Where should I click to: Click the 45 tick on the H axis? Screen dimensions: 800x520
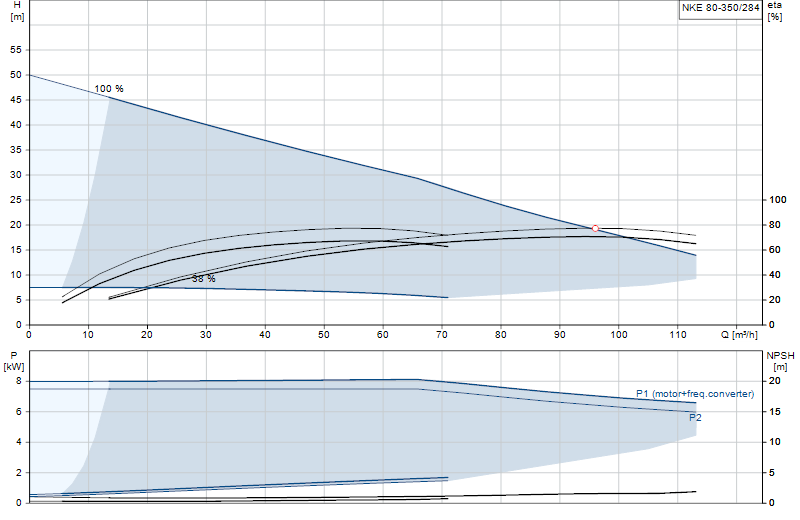coord(16,100)
